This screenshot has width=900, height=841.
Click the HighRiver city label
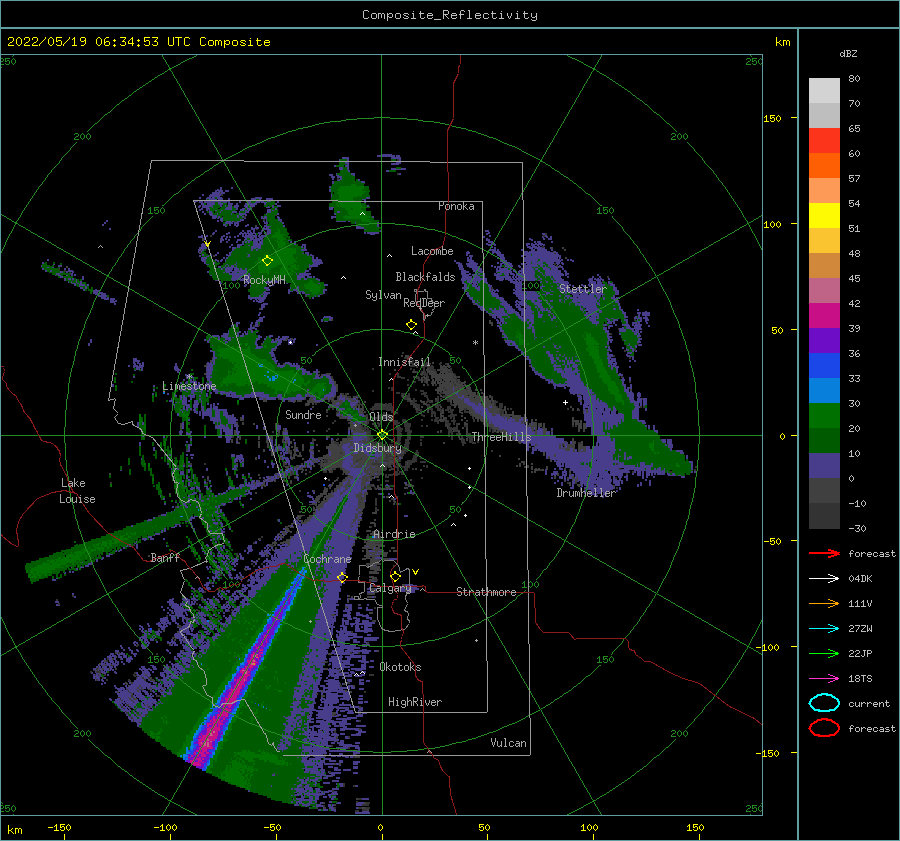click(x=415, y=702)
